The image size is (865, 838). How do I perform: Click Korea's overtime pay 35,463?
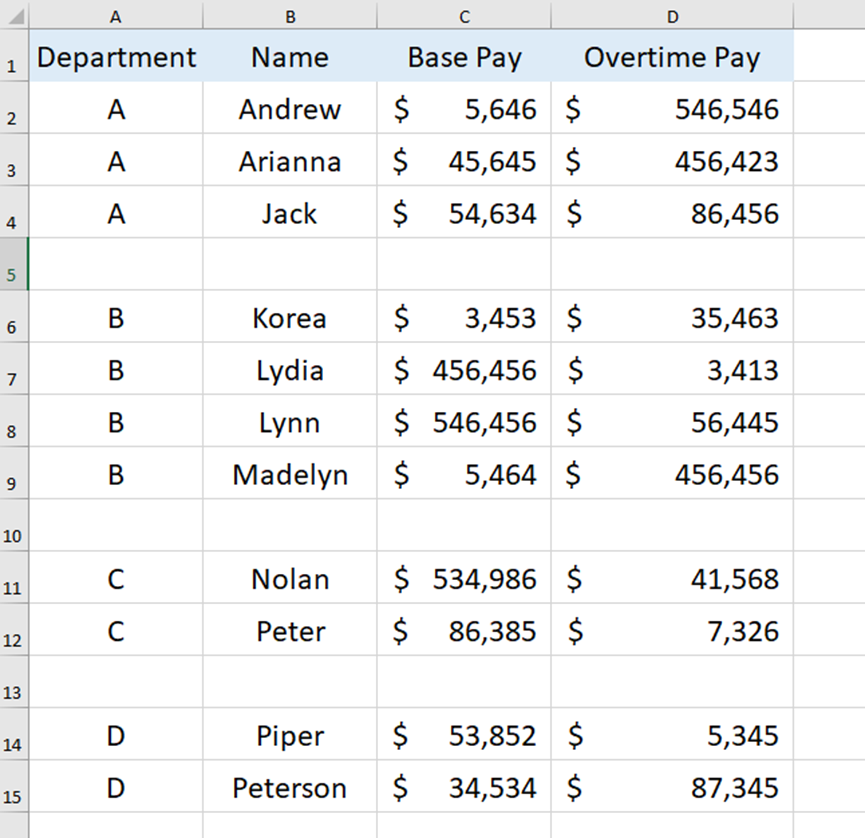pyautogui.click(x=672, y=317)
